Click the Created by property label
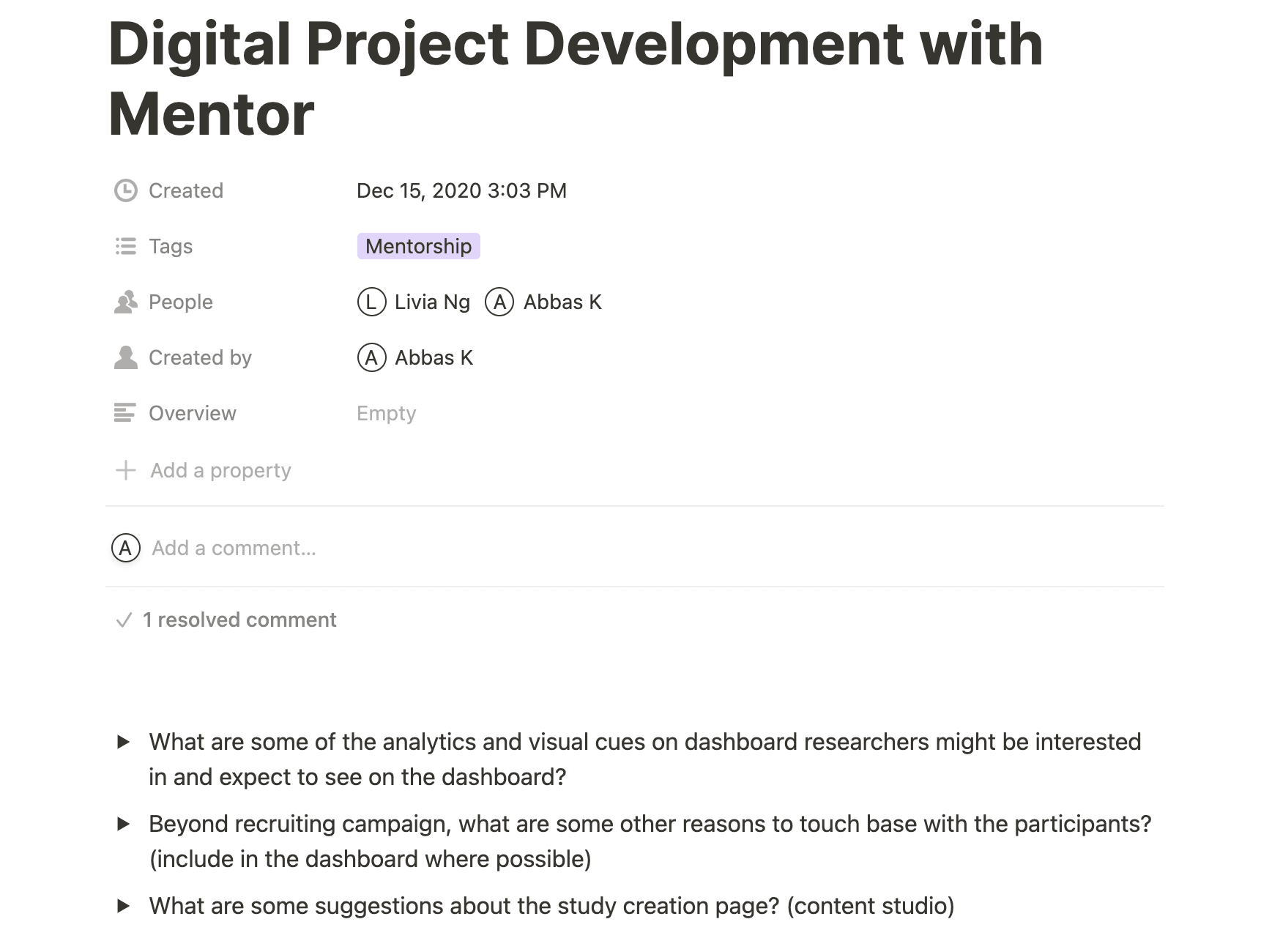This screenshot has height=952, width=1261. click(x=200, y=357)
